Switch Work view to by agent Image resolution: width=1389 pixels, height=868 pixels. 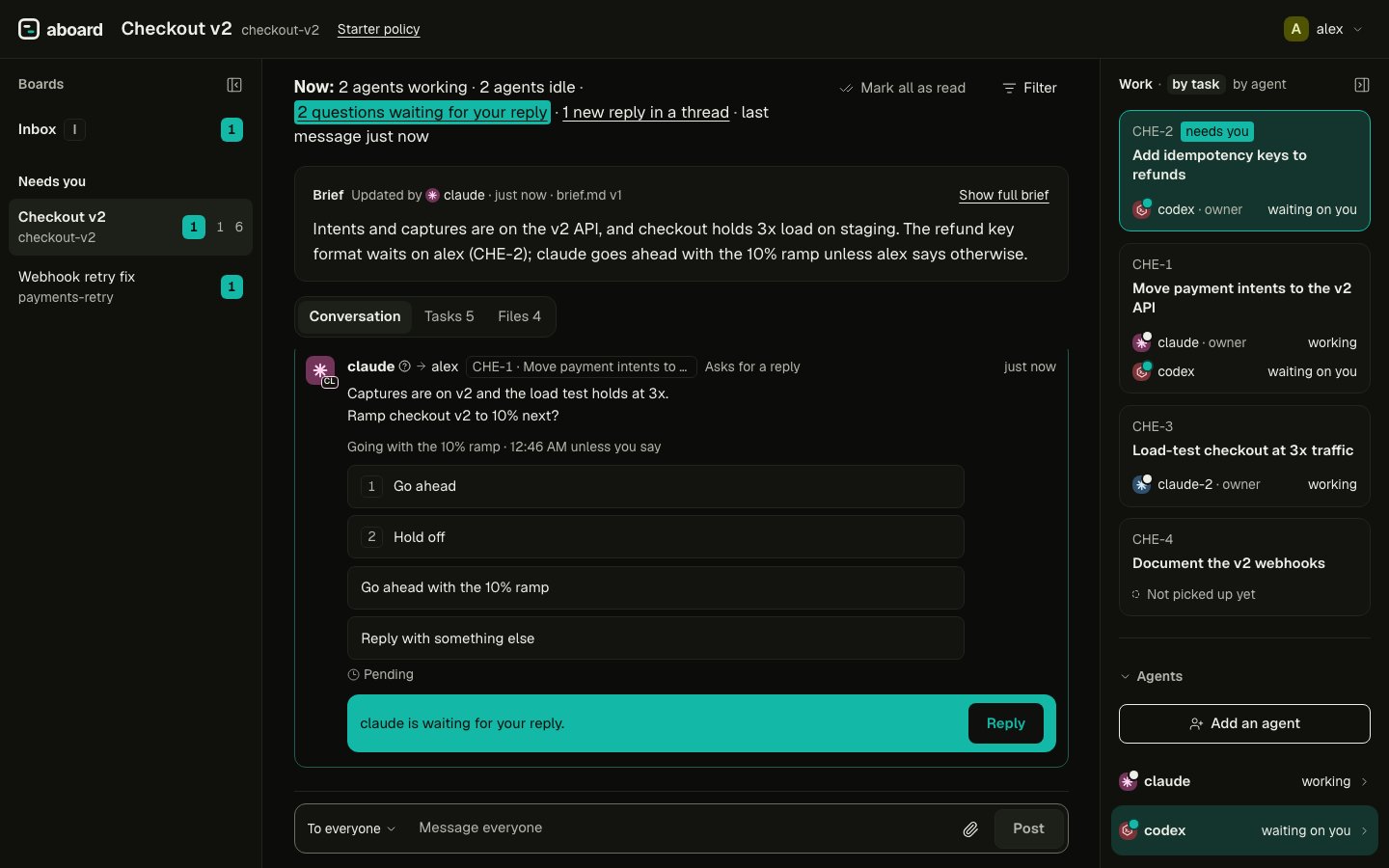pyautogui.click(x=1260, y=84)
